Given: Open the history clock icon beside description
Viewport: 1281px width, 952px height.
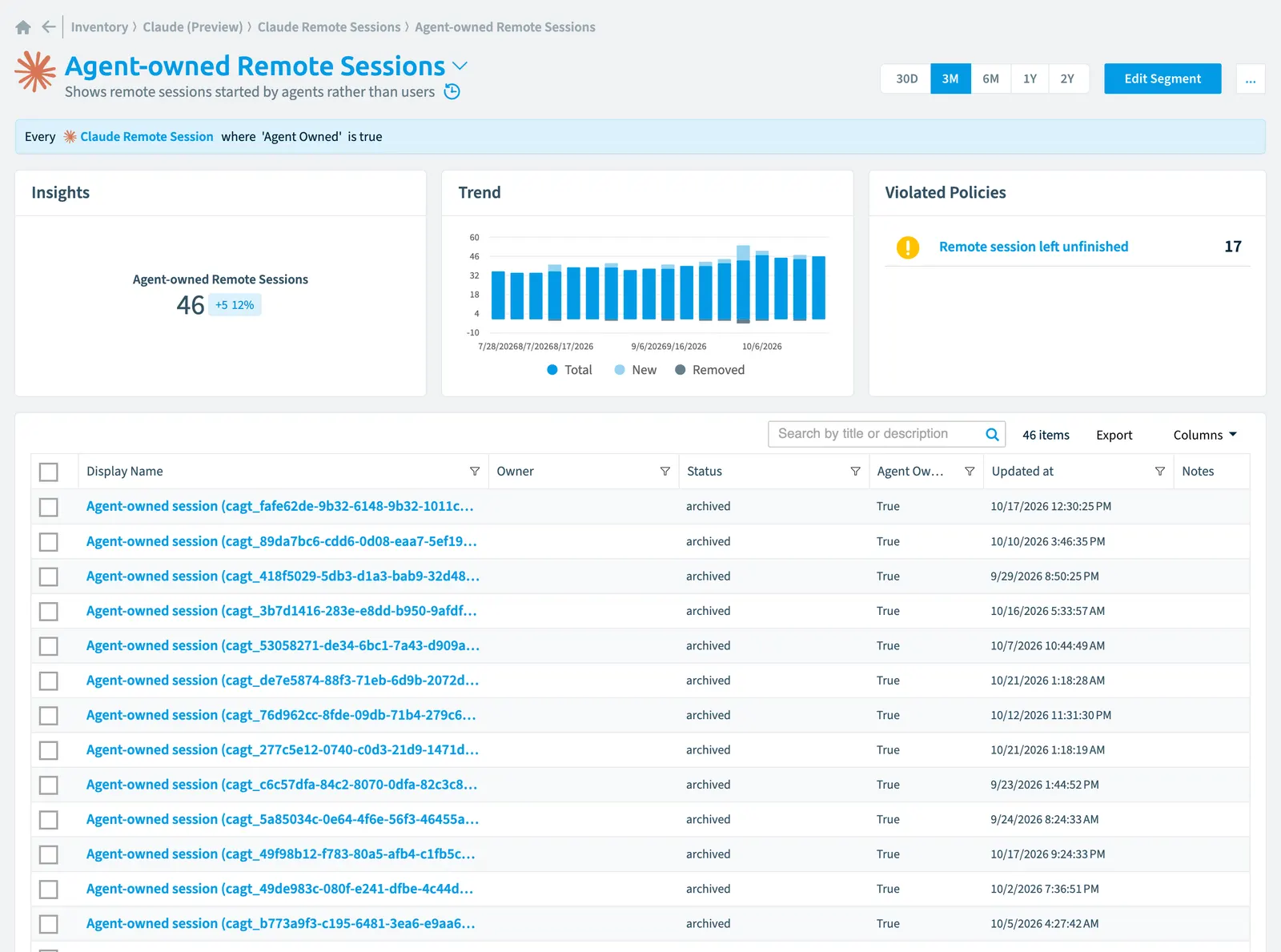Looking at the screenshot, I should click(452, 91).
